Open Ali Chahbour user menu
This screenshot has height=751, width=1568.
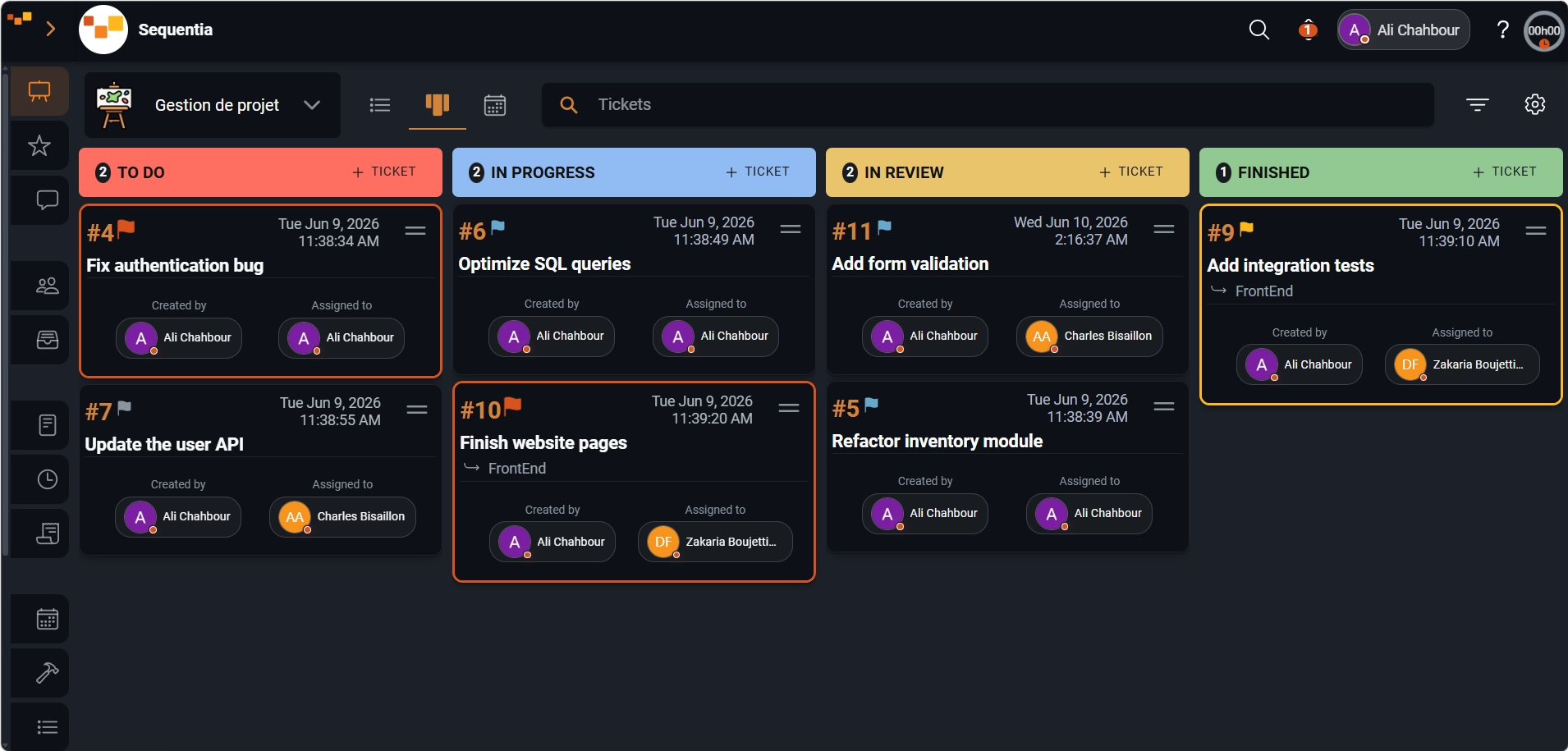click(x=1403, y=30)
